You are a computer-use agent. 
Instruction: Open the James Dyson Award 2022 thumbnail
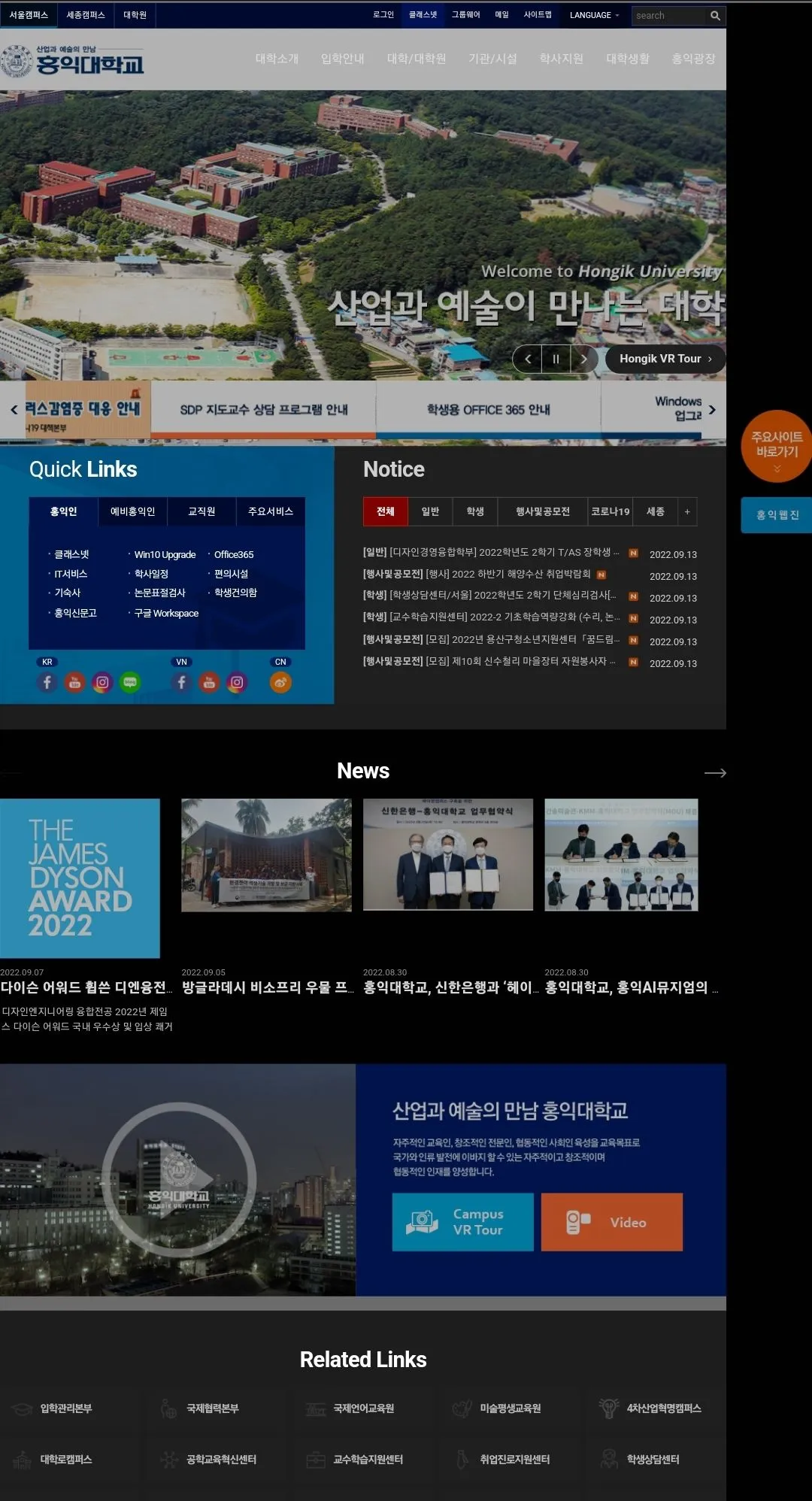pos(80,878)
